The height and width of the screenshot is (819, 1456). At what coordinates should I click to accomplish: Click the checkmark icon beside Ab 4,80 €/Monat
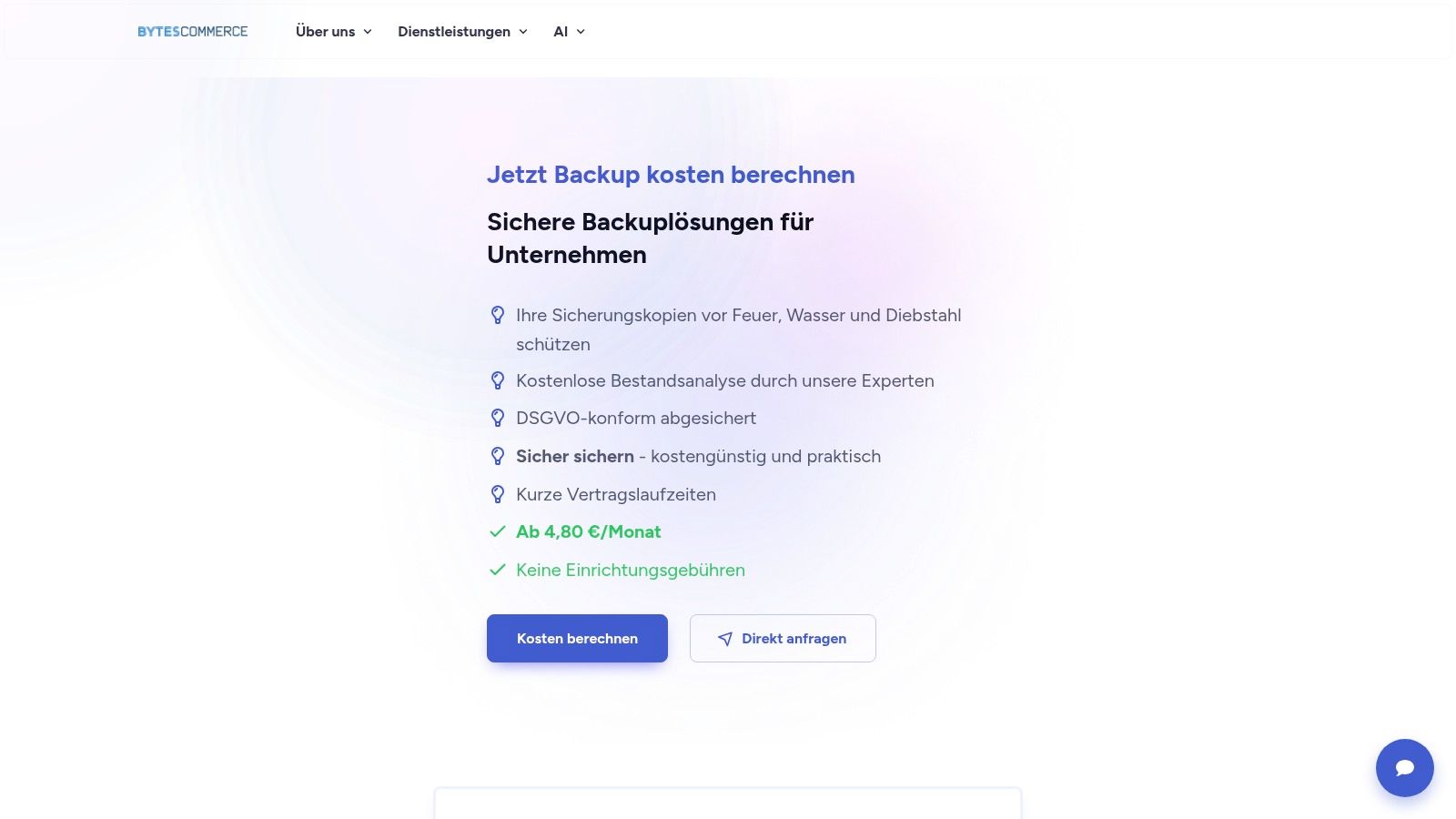tap(498, 532)
